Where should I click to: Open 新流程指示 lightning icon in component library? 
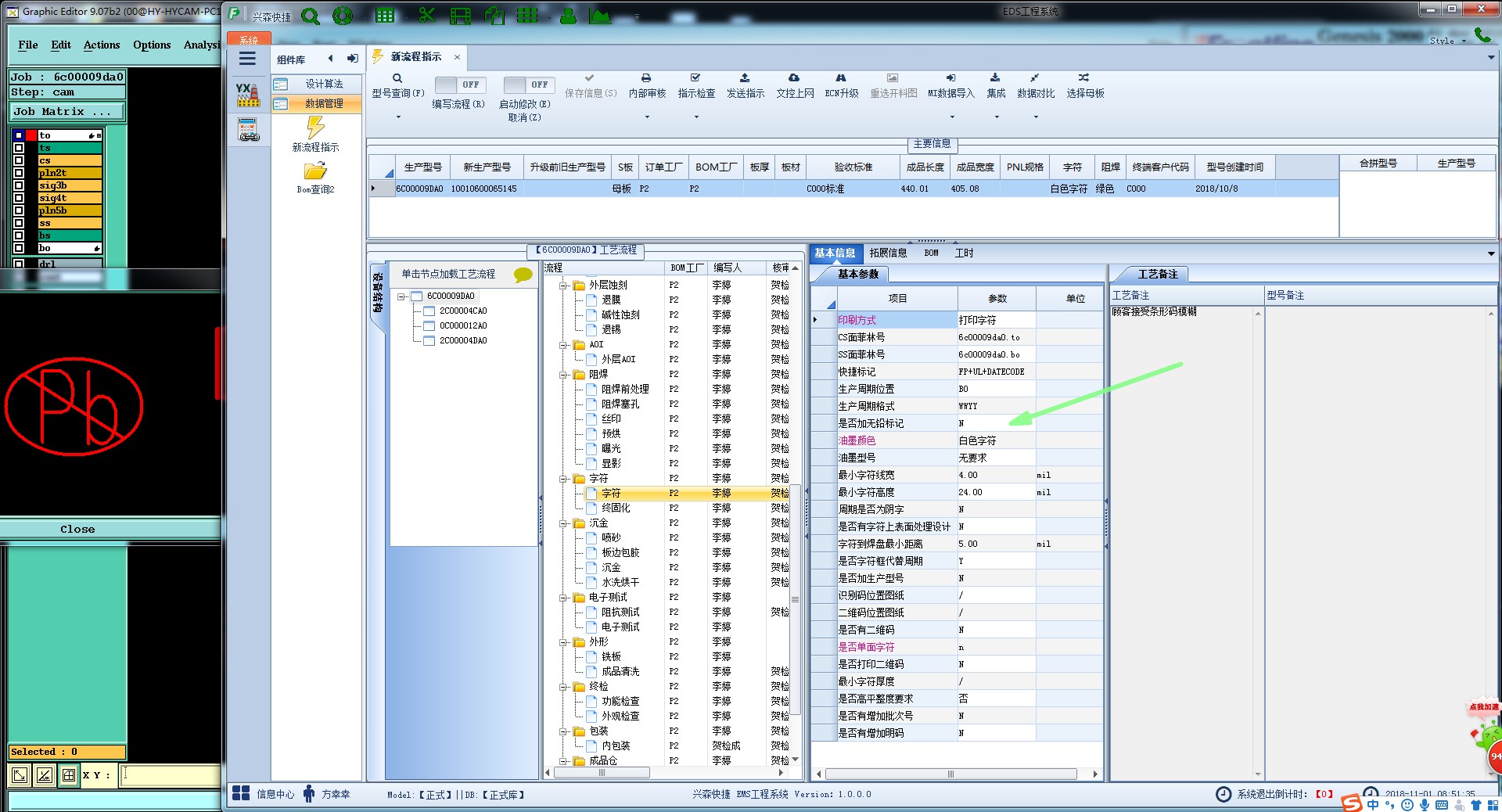(x=315, y=128)
